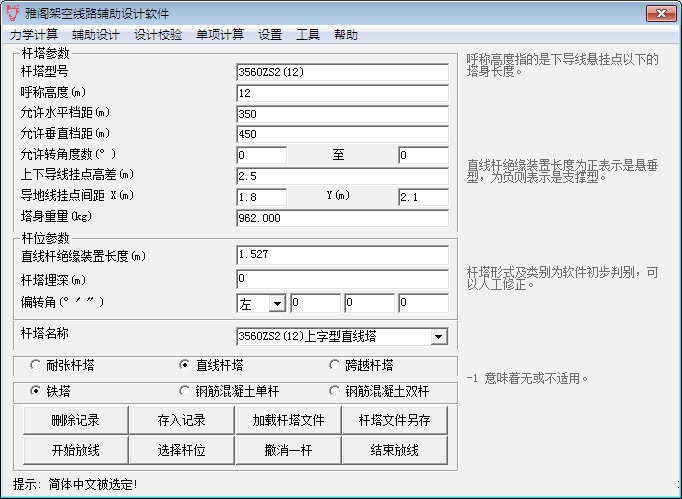
Task: Choose the 钢筋混凝土单杆 radio button
Action: (x=184, y=391)
